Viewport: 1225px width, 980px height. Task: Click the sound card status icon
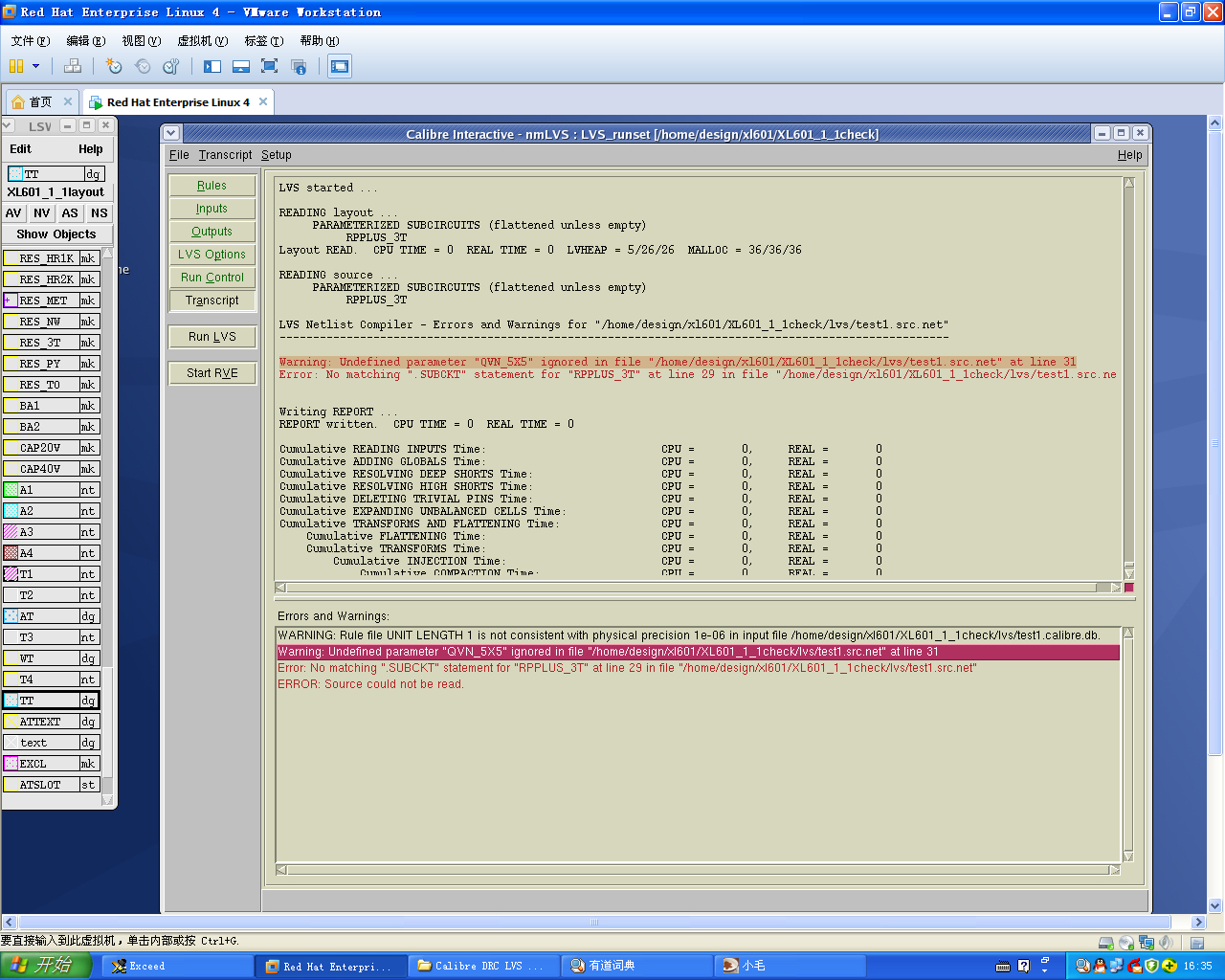[1166, 943]
